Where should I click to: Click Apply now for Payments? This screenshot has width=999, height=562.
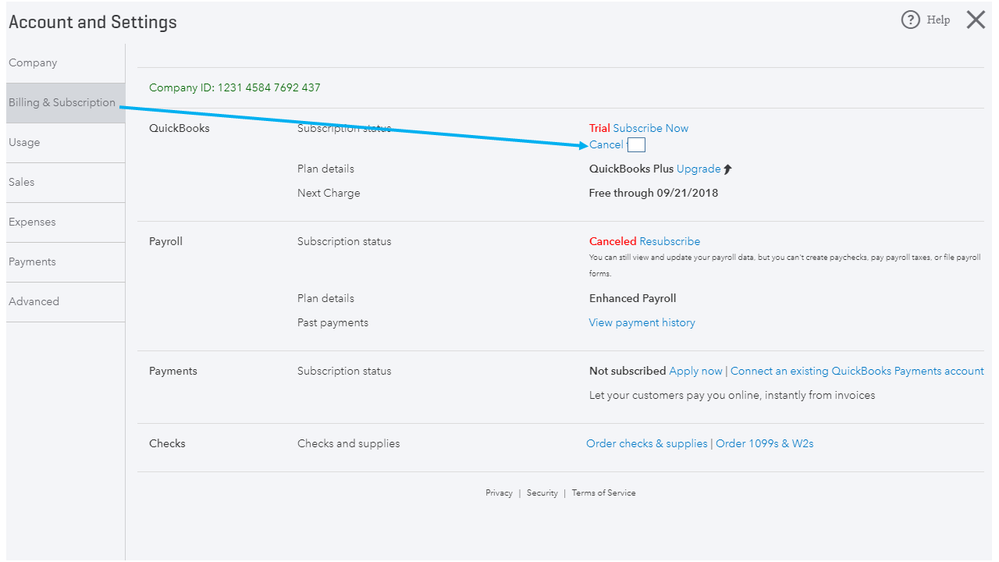(x=695, y=371)
